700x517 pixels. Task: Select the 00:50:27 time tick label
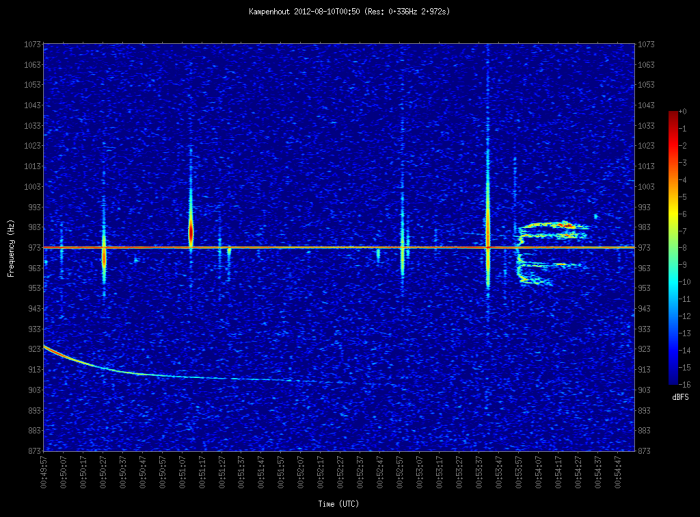[103, 472]
